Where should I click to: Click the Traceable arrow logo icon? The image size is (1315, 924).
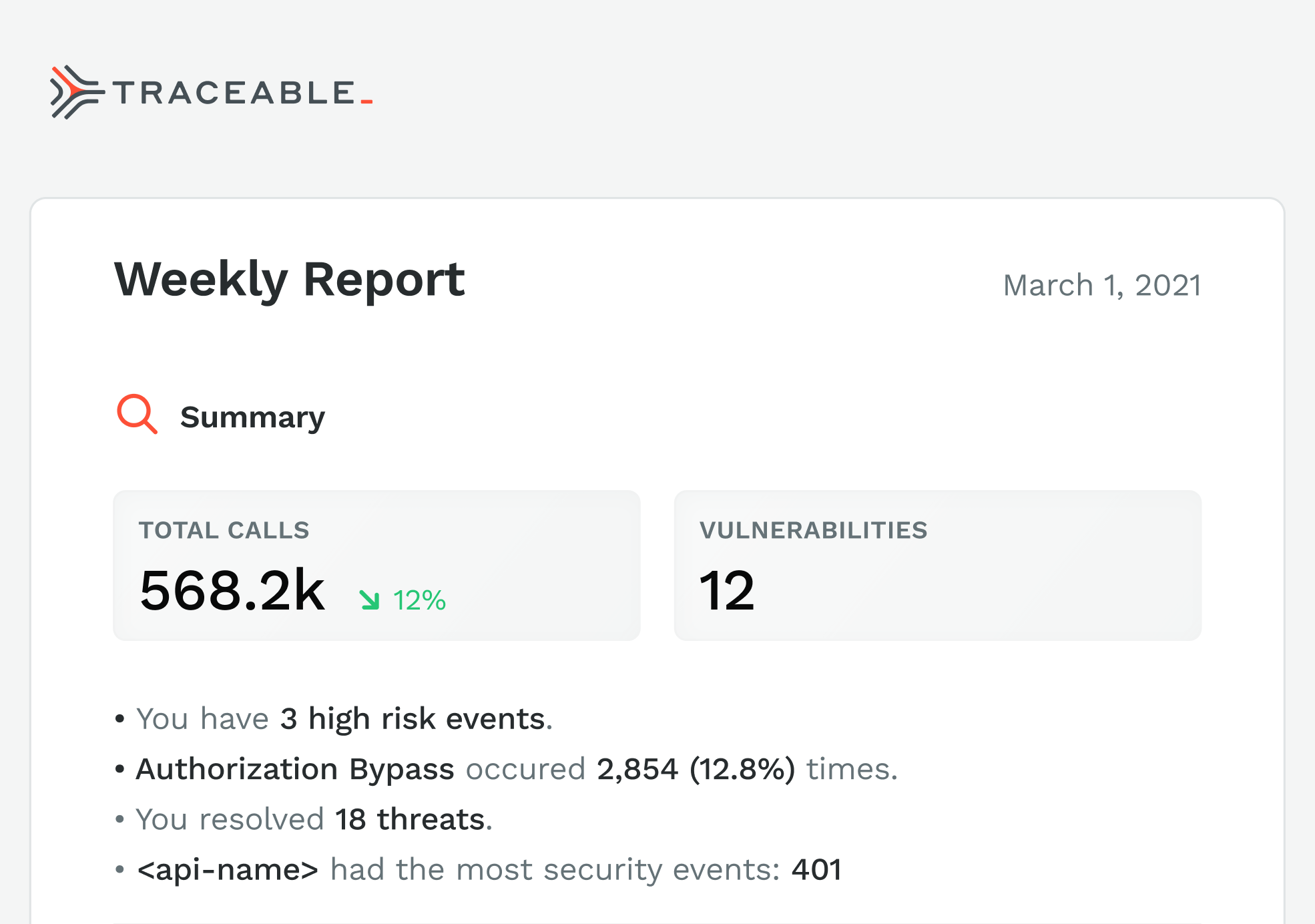[x=75, y=92]
